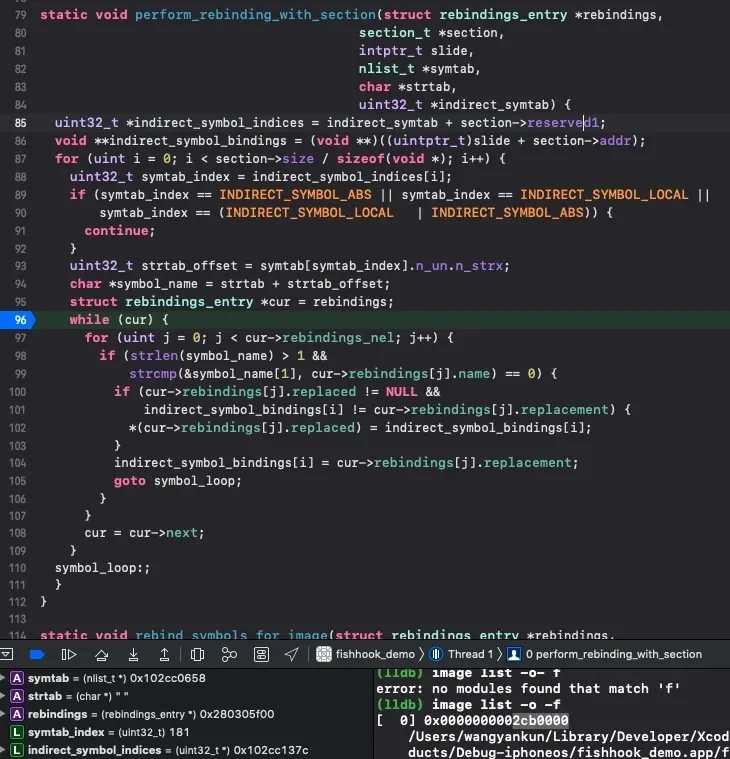Deactivate breakpoints with the blue breakpoint icon
Viewport: 730px width, 759px height.
[37, 654]
